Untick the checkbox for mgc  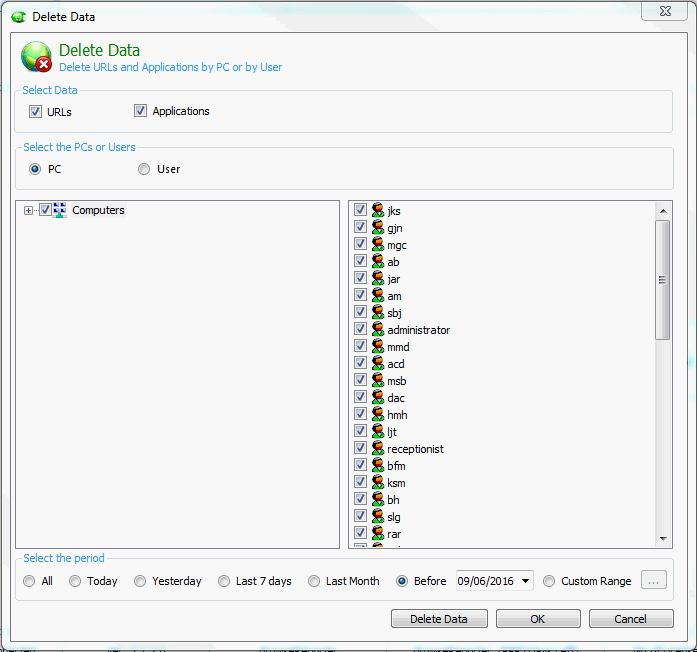pyautogui.click(x=360, y=244)
